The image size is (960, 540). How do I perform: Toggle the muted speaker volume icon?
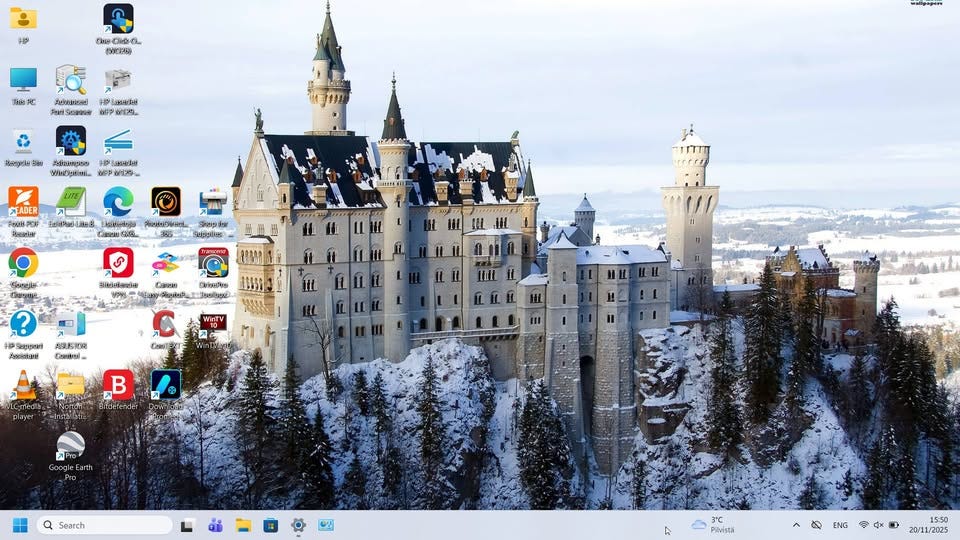click(x=879, y=525)
